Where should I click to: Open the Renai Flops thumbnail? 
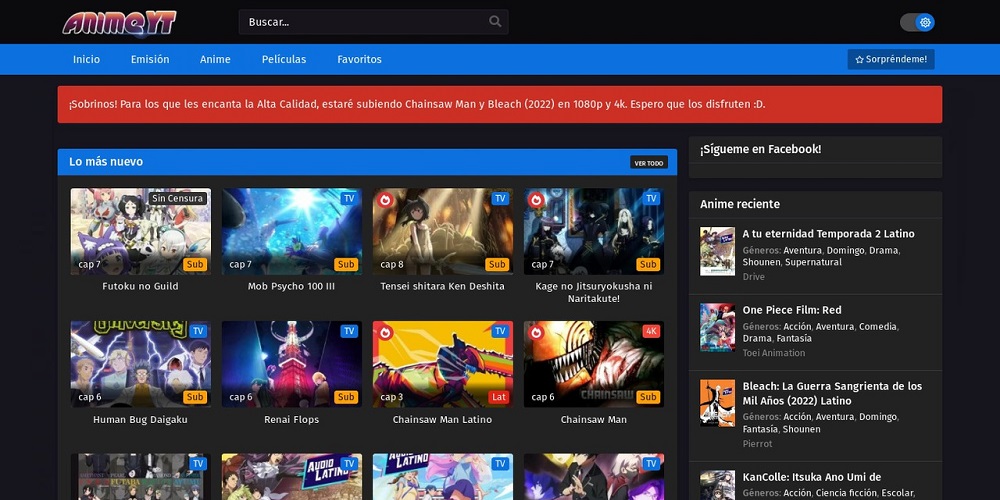291,364
